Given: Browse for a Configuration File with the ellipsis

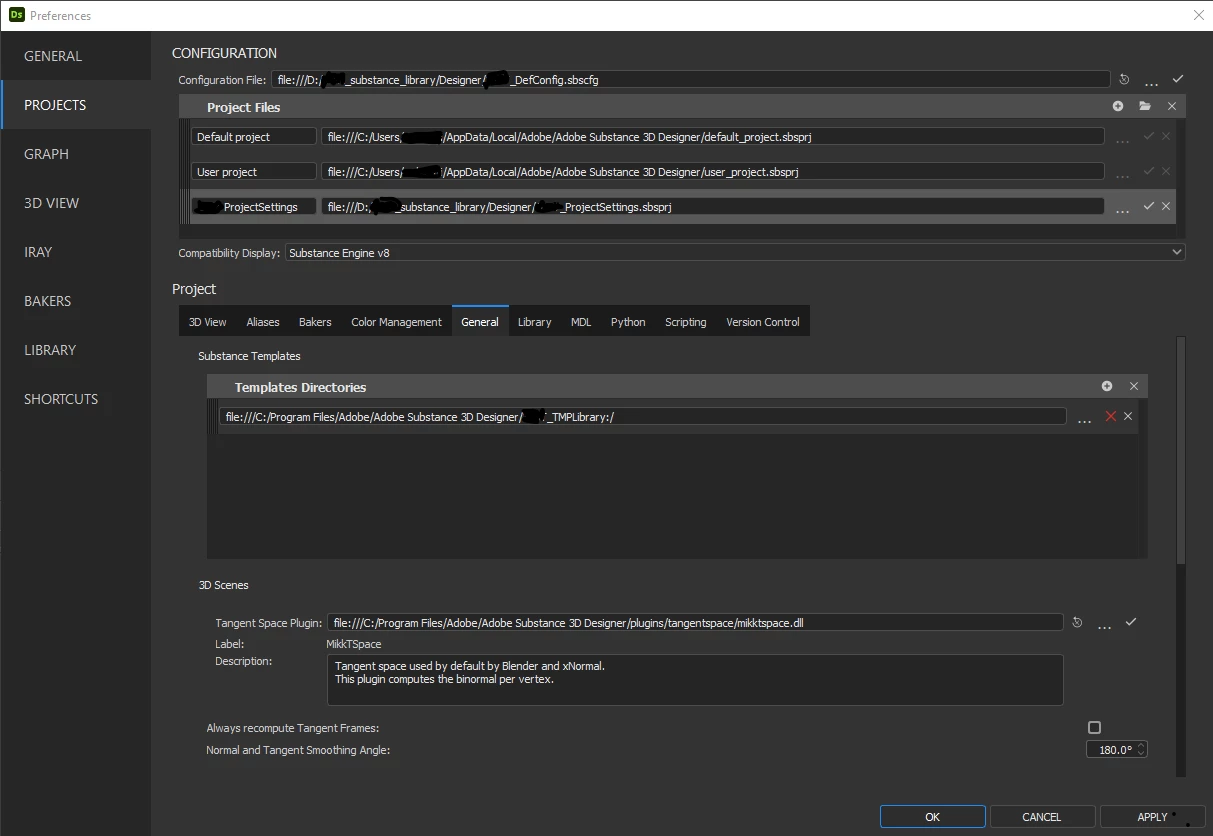Looking at the screenshot, I should pos(1152,82).
